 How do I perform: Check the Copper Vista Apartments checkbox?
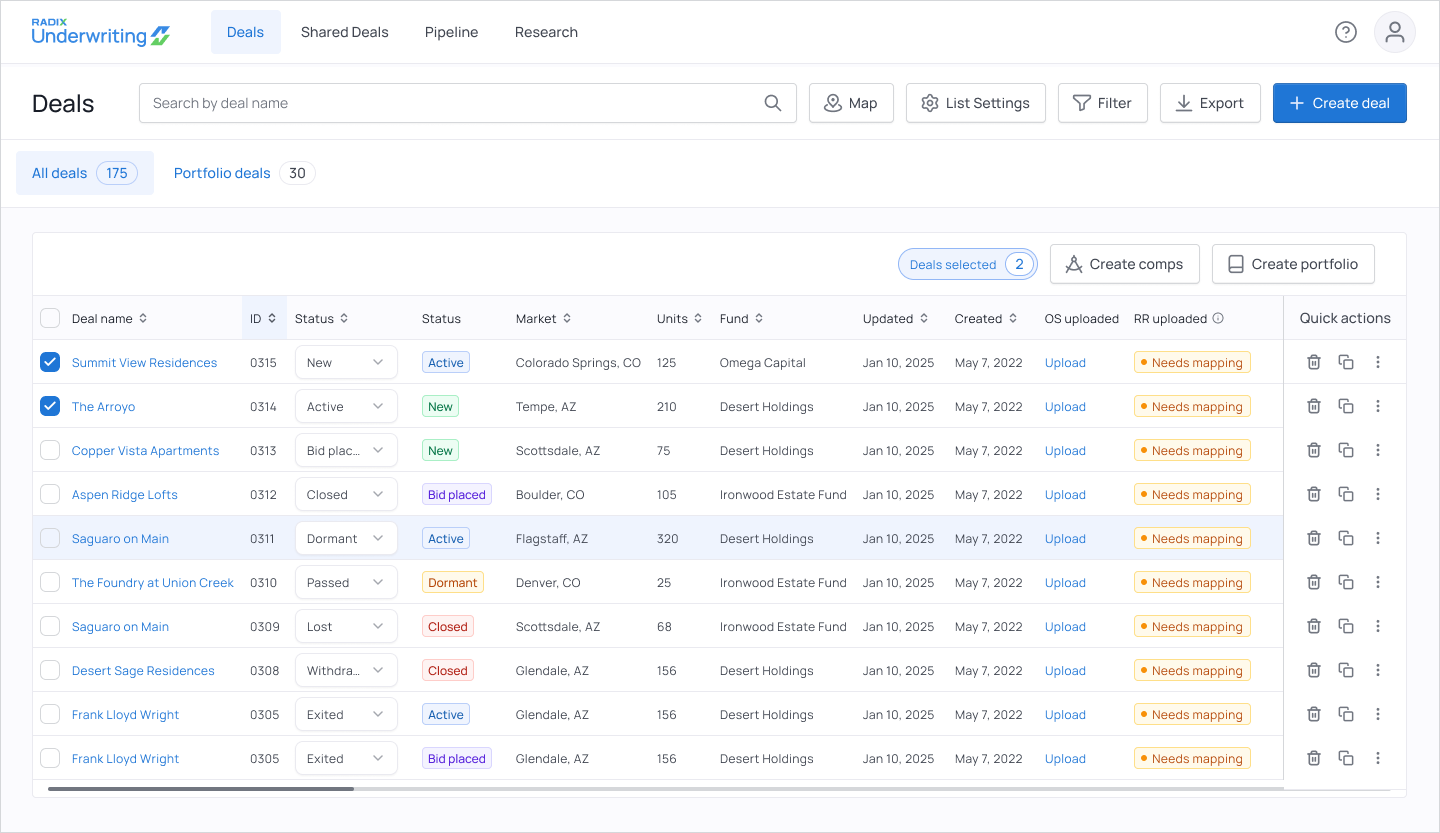pyautogui.click(x=50, y=450)
